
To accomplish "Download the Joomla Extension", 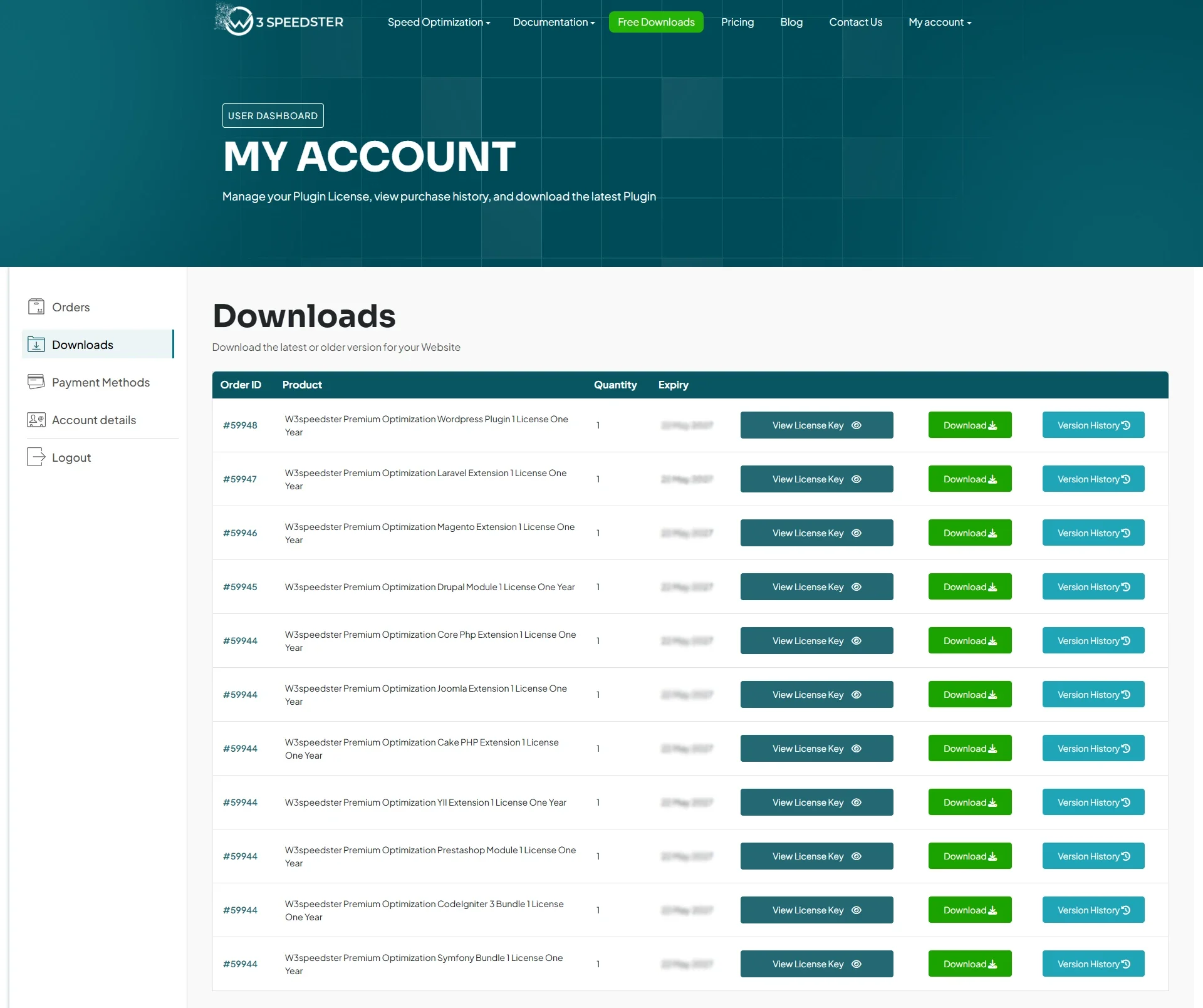I will pos(970,694).
